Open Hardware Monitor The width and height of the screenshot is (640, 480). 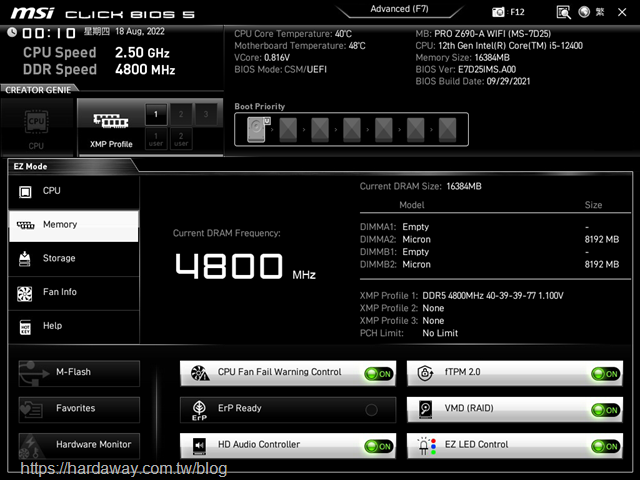pos(79,446)
